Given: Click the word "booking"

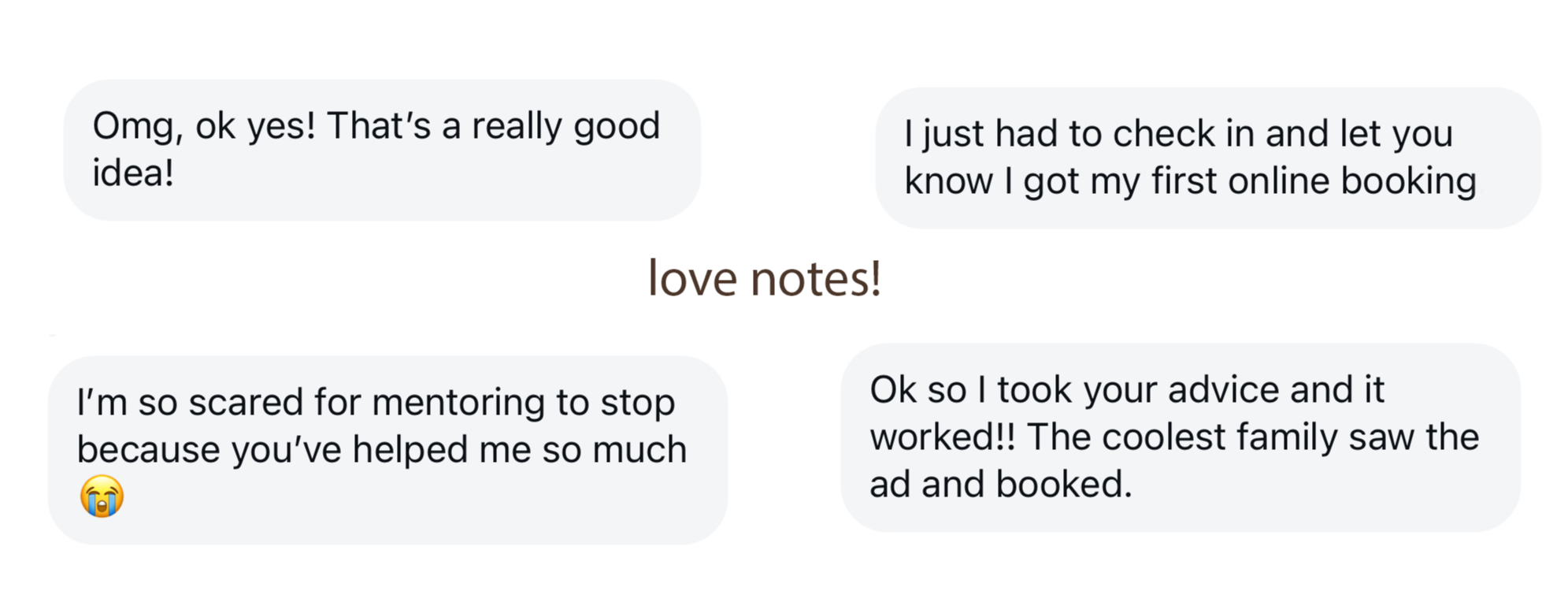Looking at the screenshot, I should pos(1408,182).
